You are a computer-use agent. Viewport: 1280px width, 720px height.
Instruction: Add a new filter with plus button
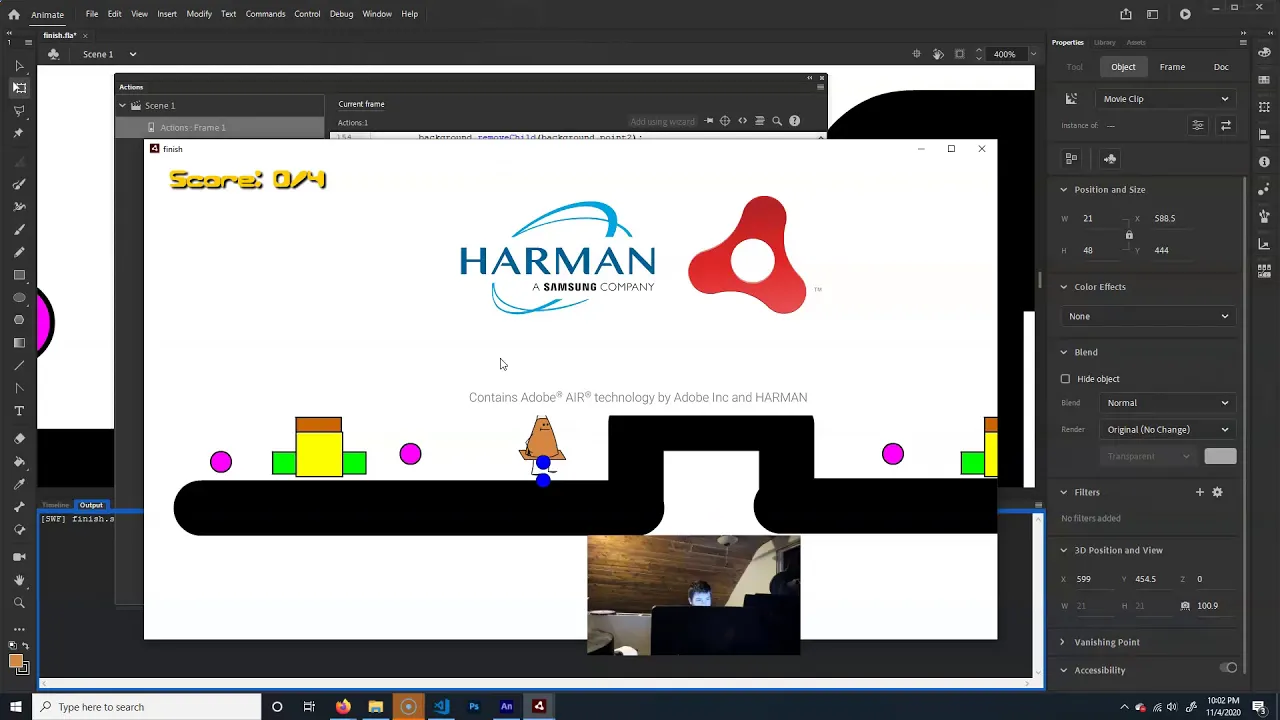pyautogui.click(x=1200, y=492)
